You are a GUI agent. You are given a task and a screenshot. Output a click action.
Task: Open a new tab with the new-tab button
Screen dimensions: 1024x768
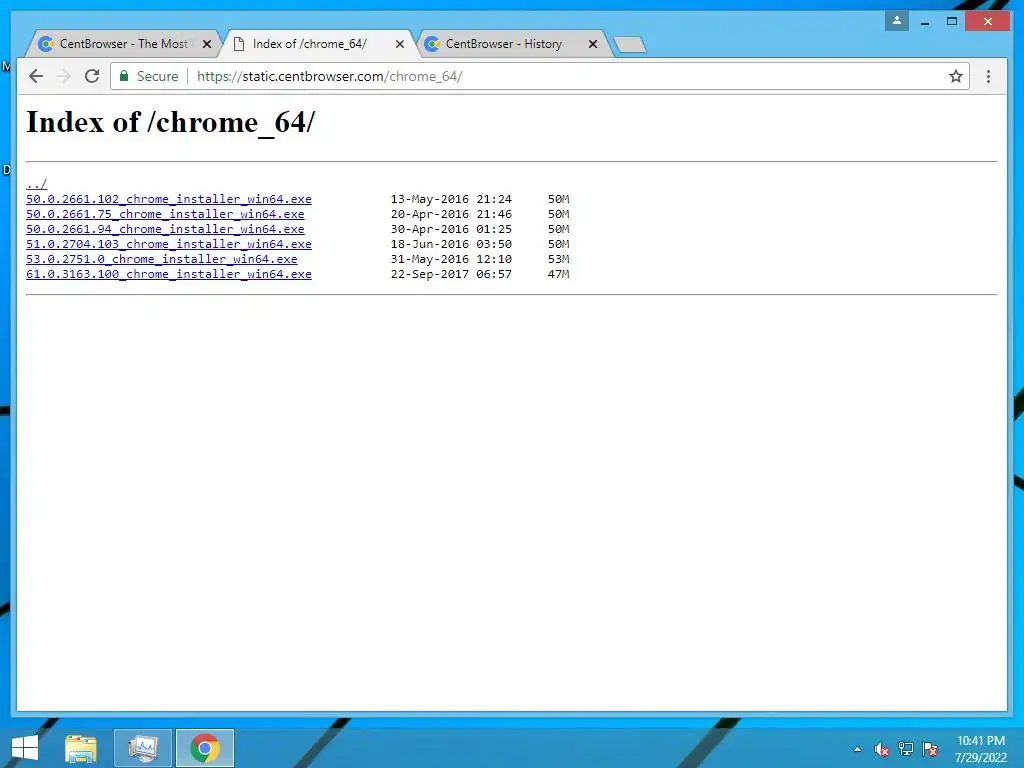630,44
